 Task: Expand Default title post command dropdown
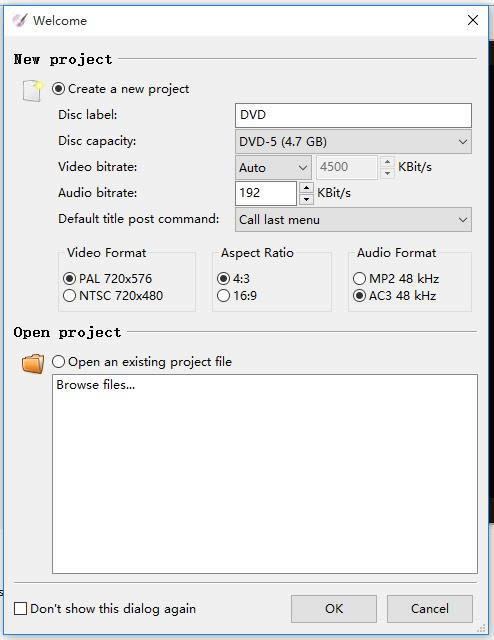pos(353,220)
